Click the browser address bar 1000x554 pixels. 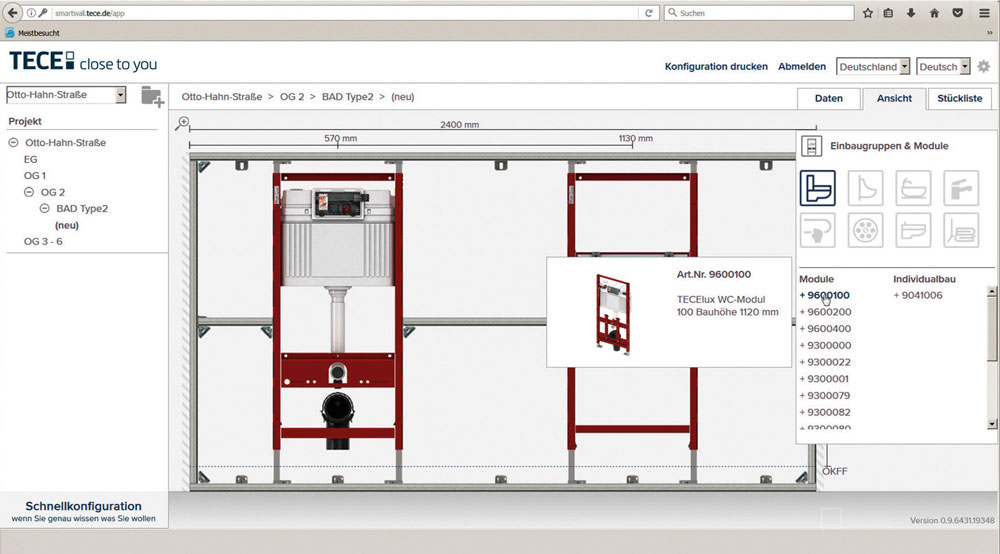click(344, 13)
